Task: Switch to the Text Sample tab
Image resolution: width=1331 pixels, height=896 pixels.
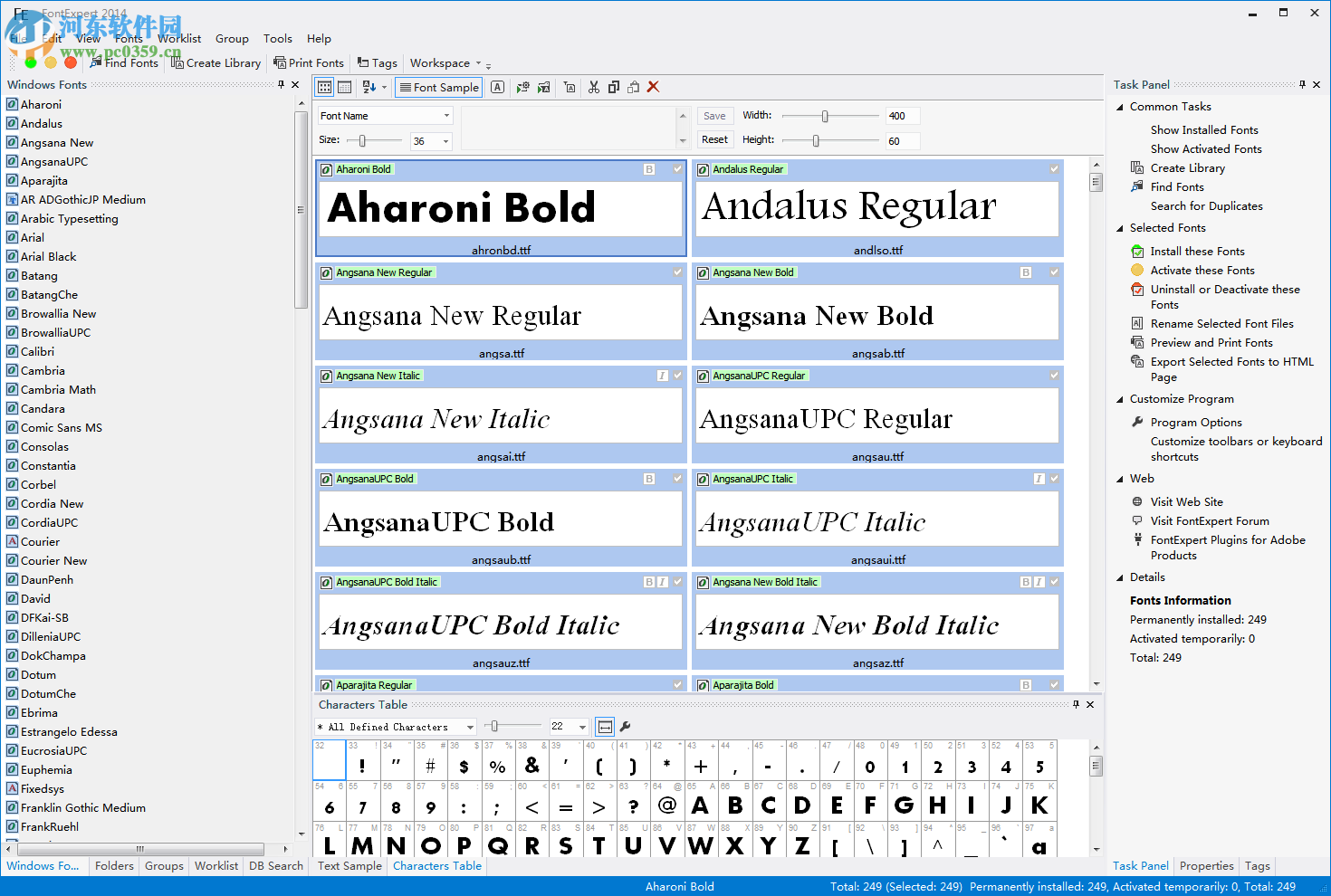Action: (x=350, y=866)
